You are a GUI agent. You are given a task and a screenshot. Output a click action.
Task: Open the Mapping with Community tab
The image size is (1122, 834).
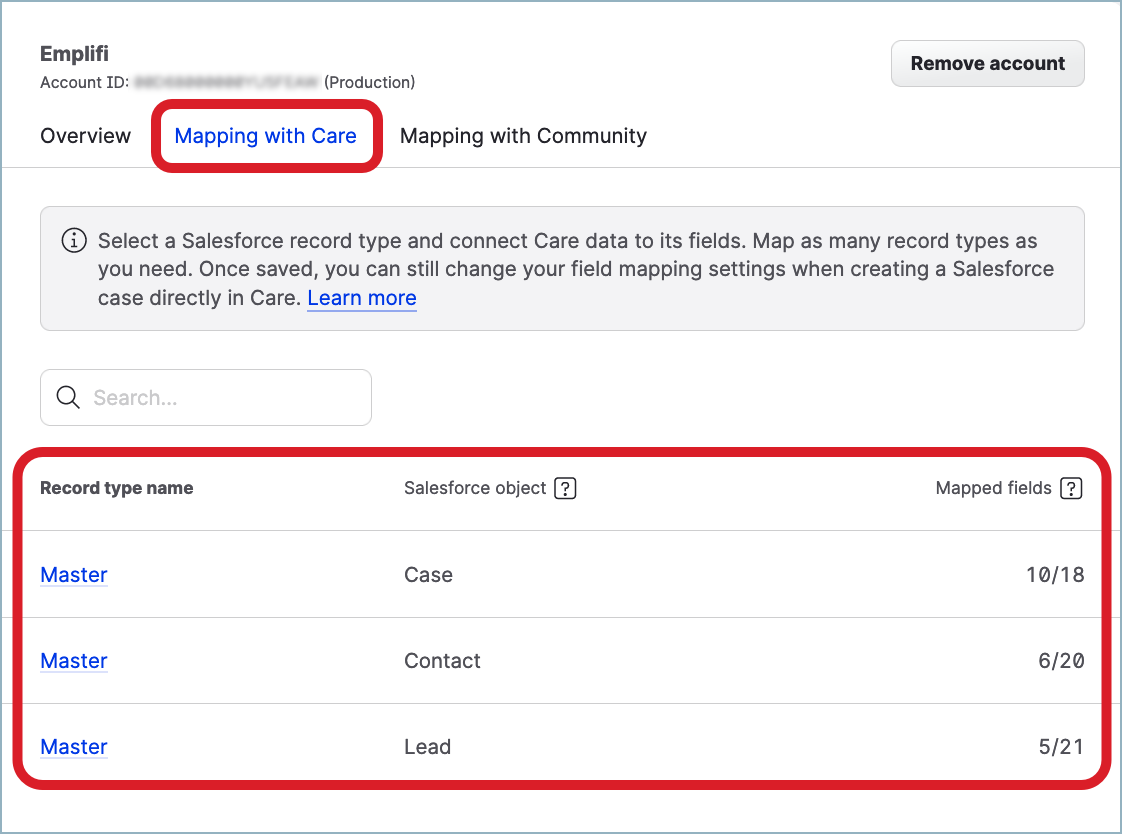click(x=523, y=136)
